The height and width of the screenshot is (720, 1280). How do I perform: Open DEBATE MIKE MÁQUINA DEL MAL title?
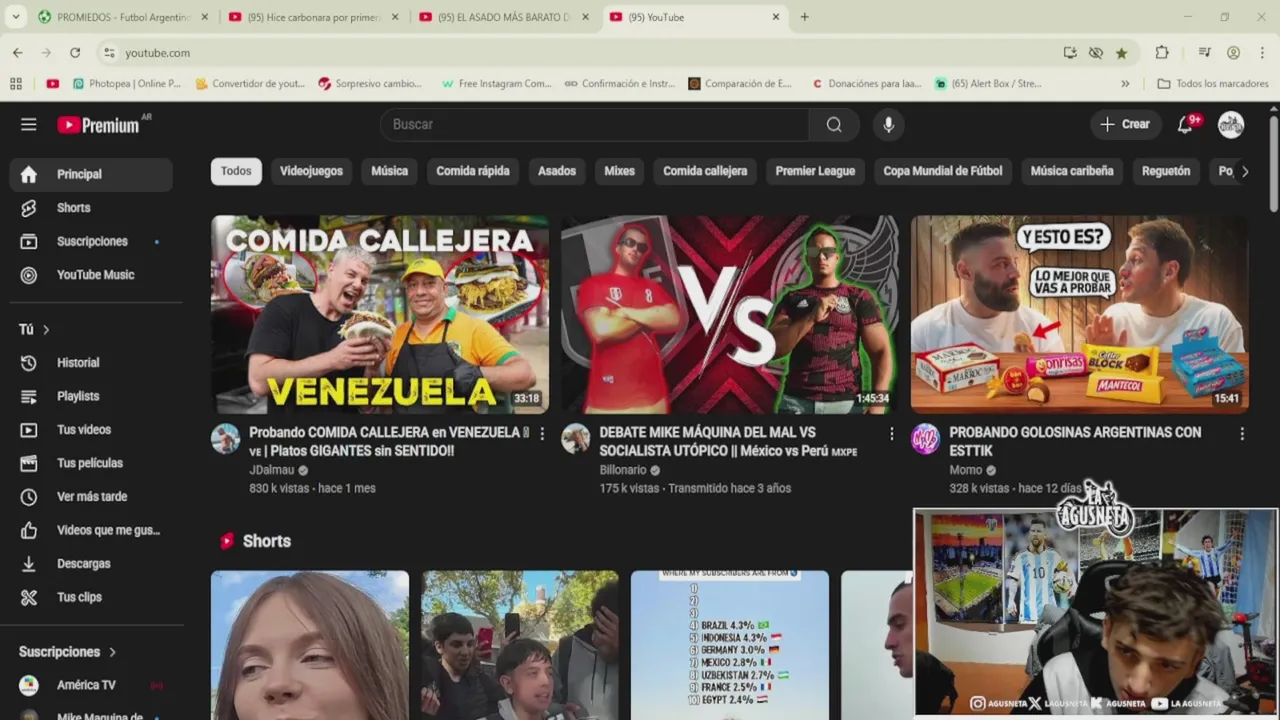728,442
